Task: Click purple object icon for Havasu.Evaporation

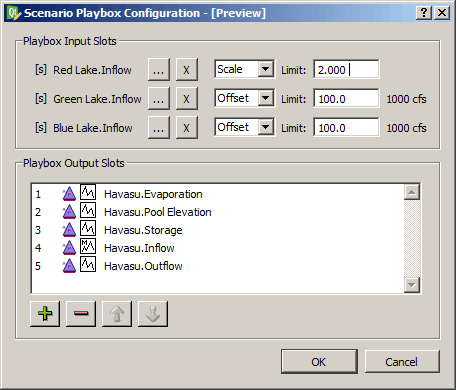Action: (x=69, y=194)
